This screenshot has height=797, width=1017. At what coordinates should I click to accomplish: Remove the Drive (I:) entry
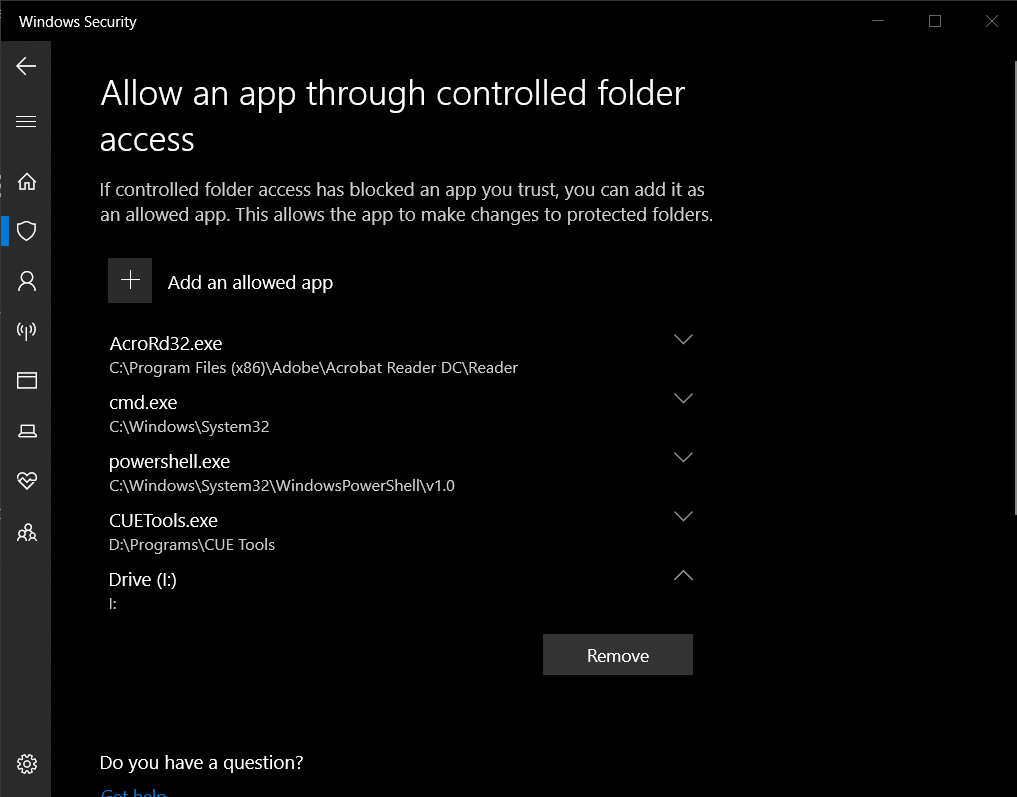[617, 655]
